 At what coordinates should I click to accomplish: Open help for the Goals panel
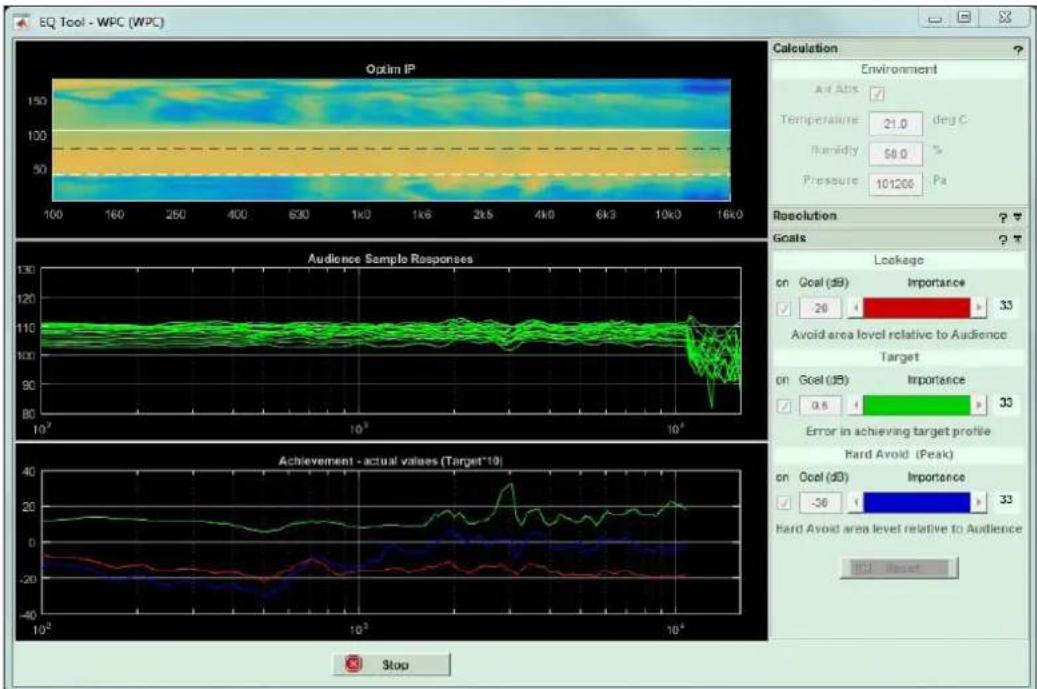tap(1003, 239)
